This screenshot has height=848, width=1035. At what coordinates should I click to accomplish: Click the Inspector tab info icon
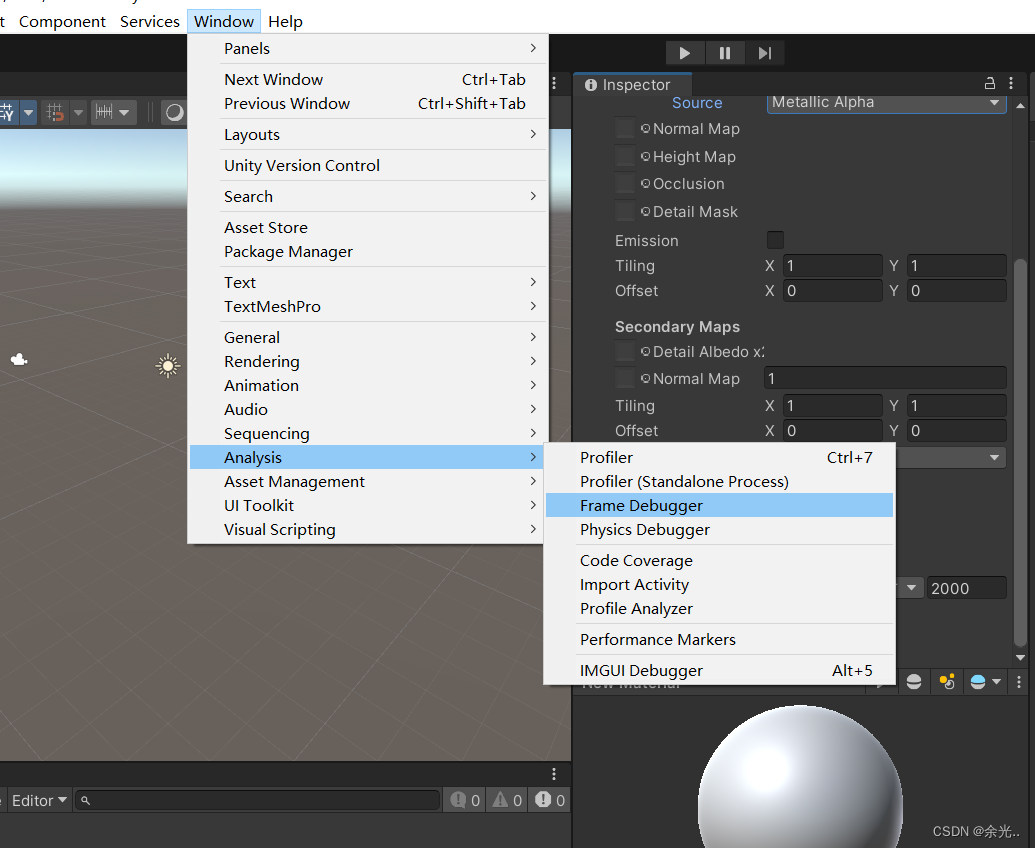coord(591,85)
